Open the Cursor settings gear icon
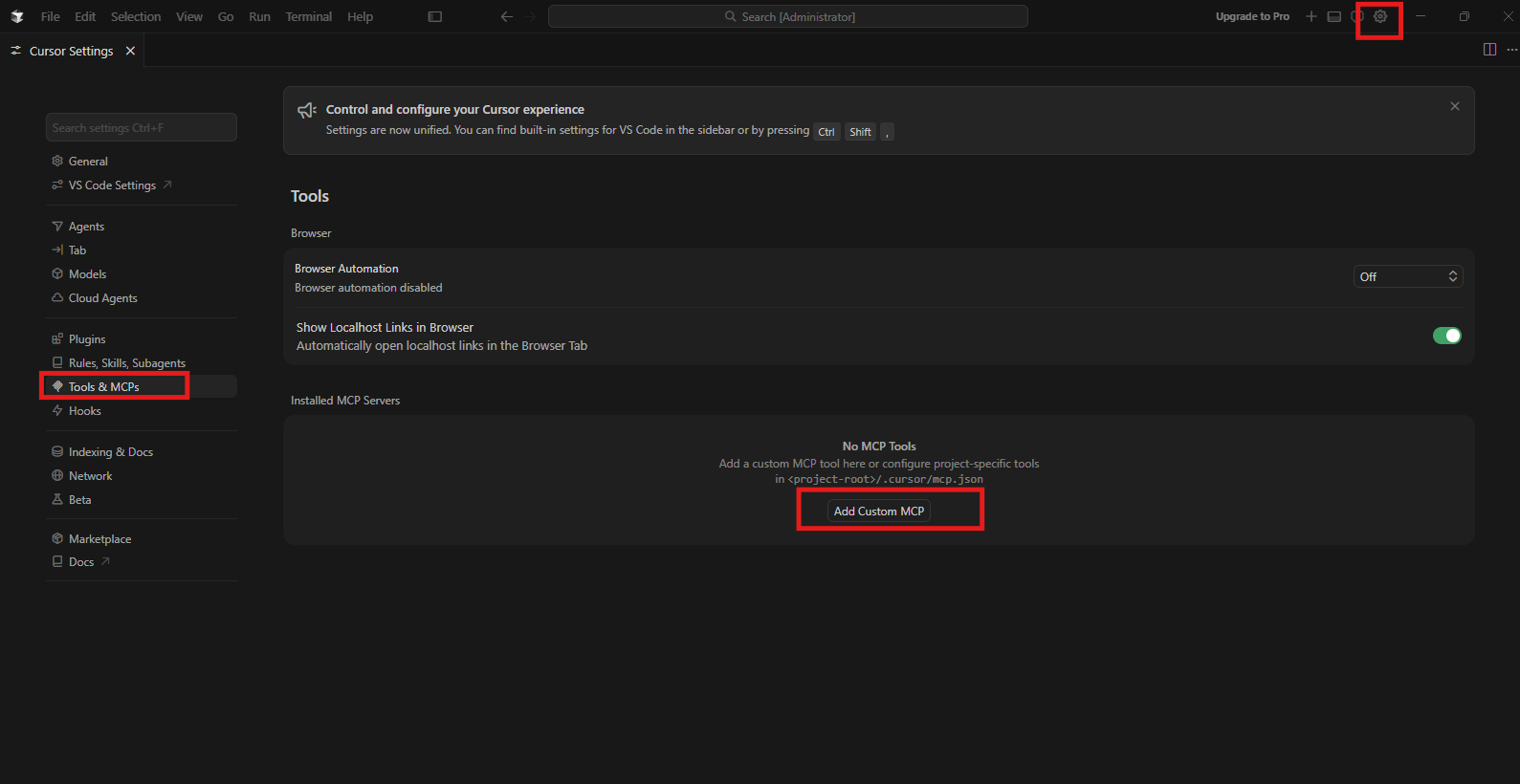This screenshot has height=784, width=1520. click(1379, 16)
